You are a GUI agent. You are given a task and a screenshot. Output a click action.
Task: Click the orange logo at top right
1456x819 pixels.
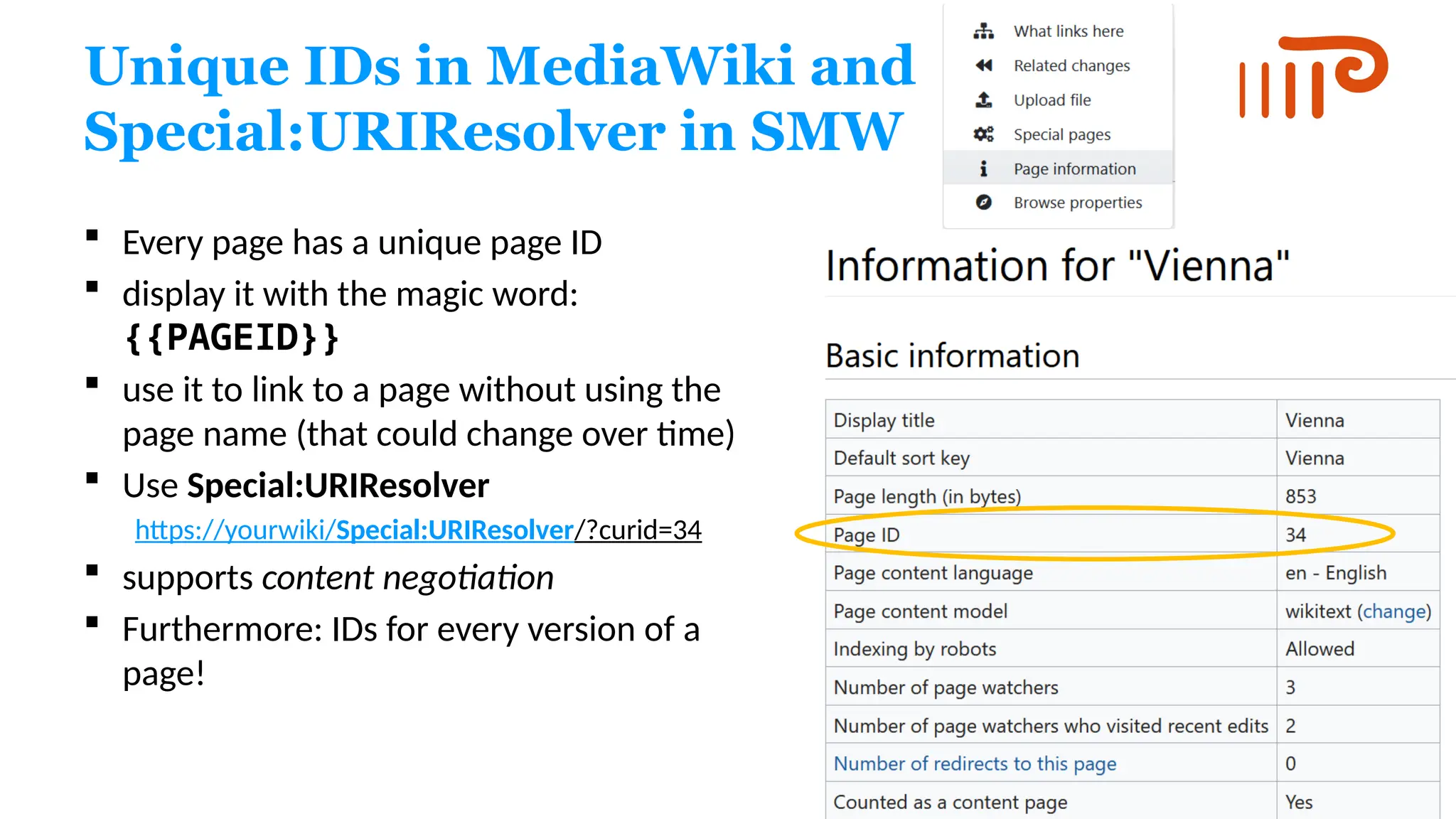tap(1313, 77)
